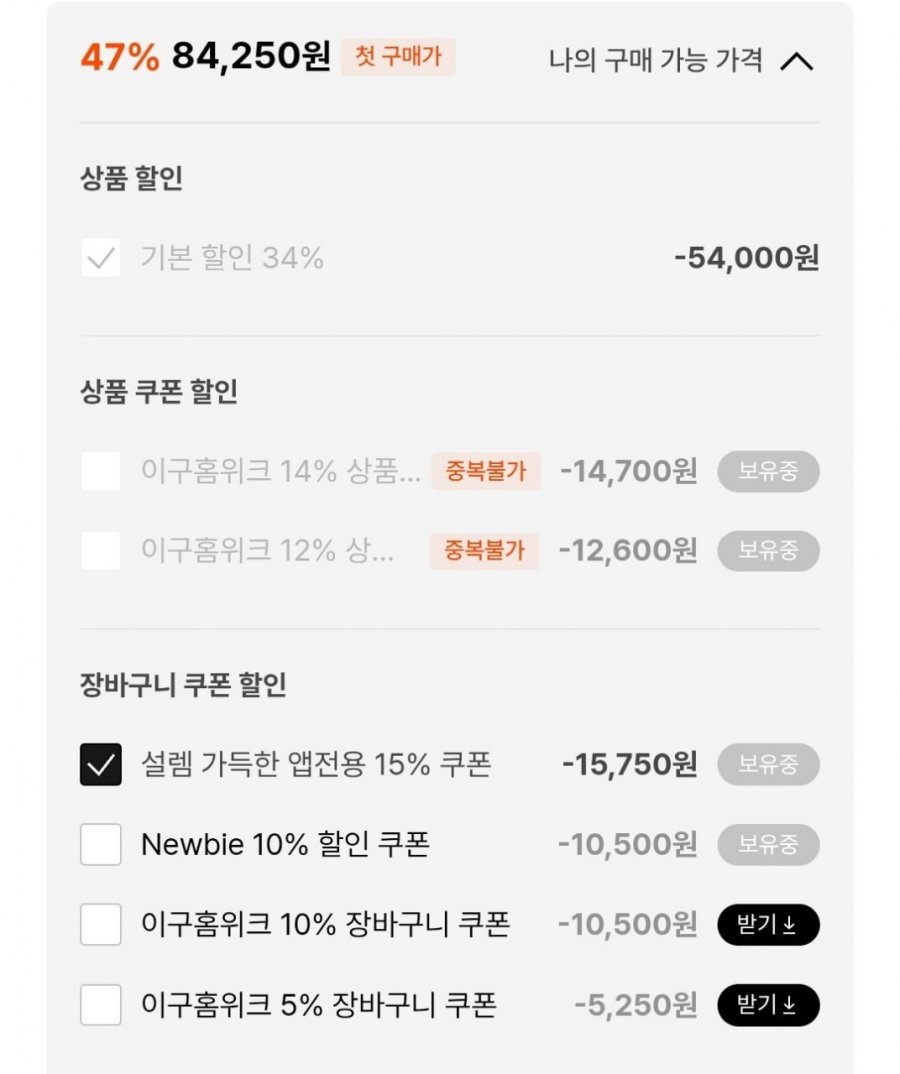Click 보유중 badge for Newbie 10% coupon

768,844
